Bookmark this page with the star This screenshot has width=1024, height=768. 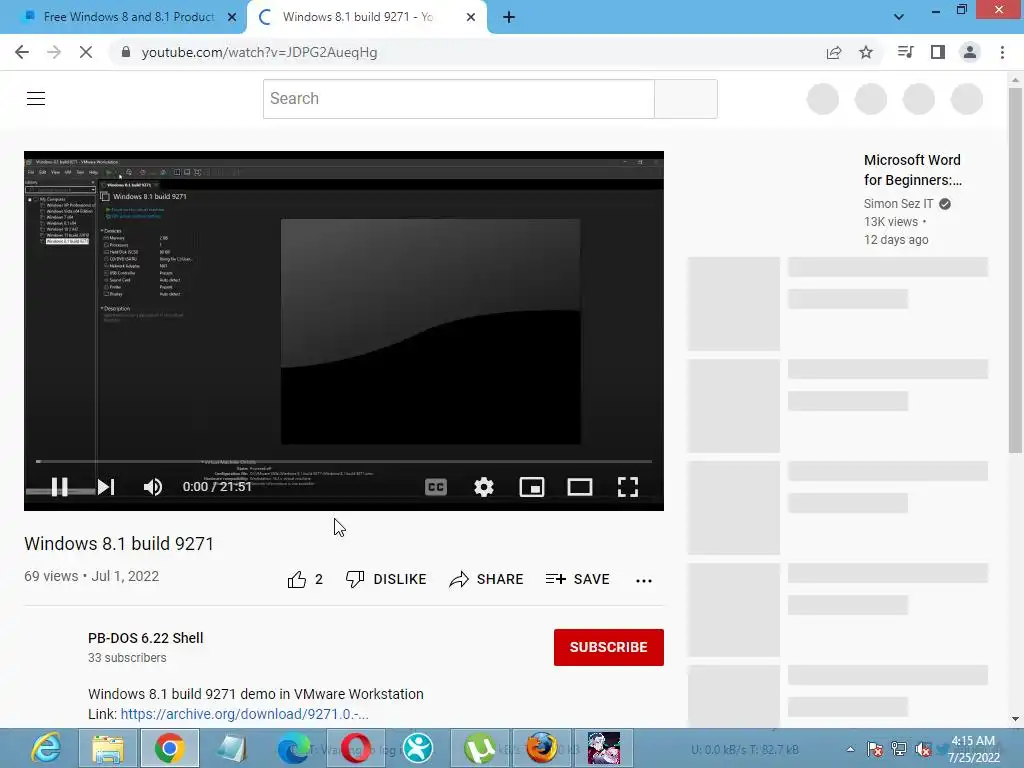pos(866,52)
